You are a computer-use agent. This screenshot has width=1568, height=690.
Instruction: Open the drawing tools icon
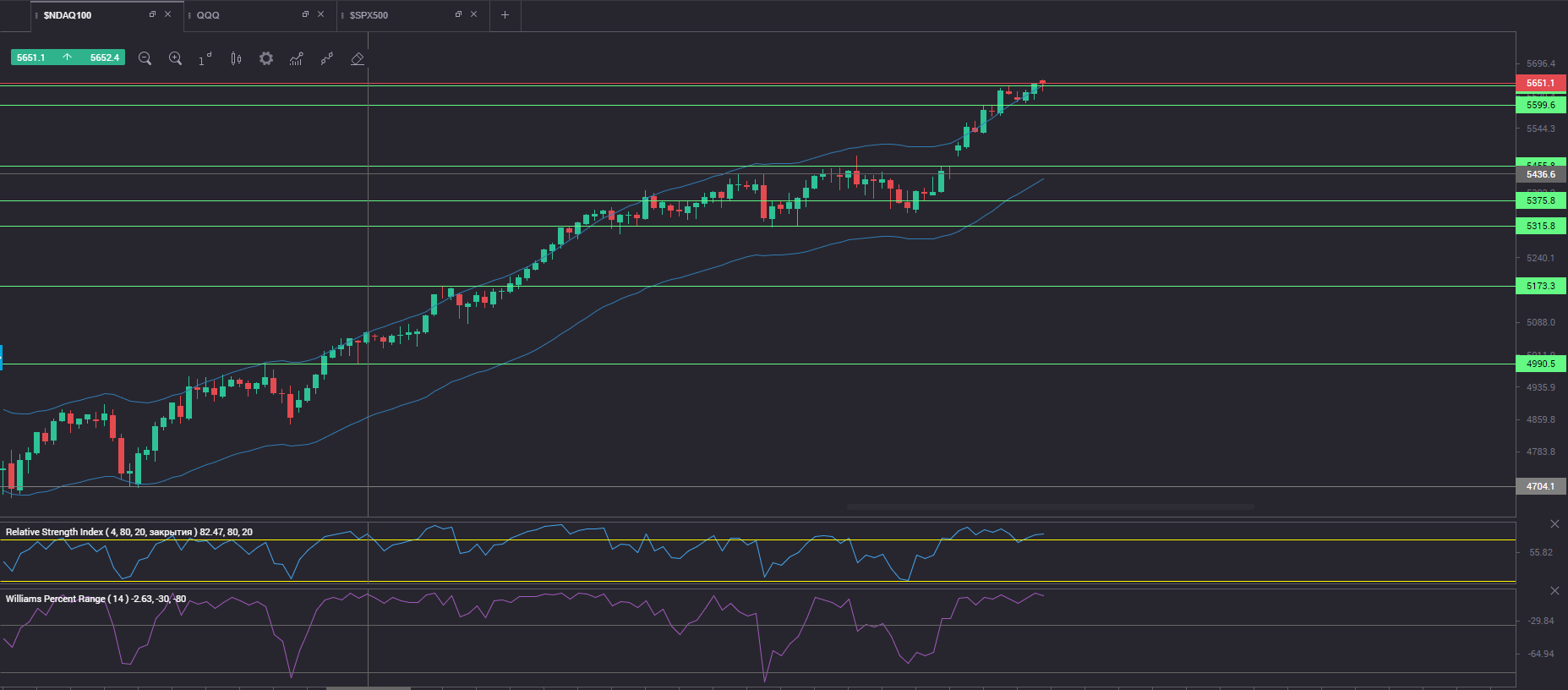pos(326,58)
